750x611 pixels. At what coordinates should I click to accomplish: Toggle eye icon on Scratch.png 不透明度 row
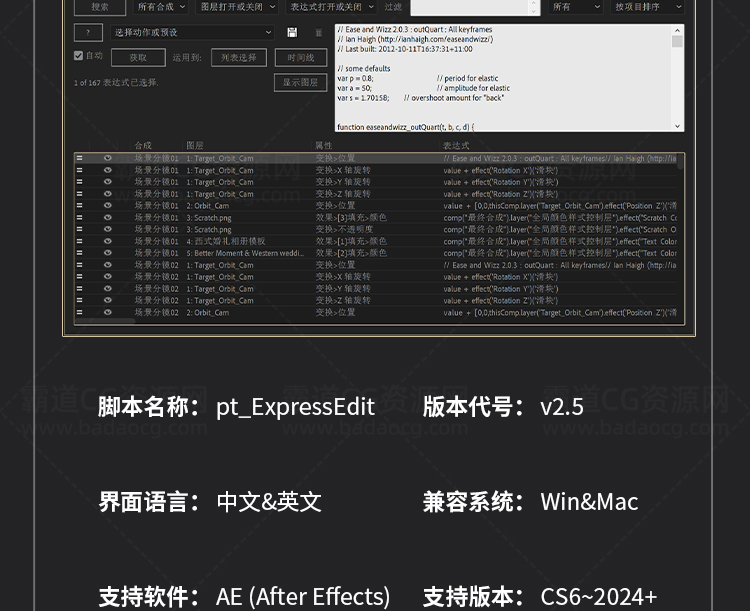[108, 229]
